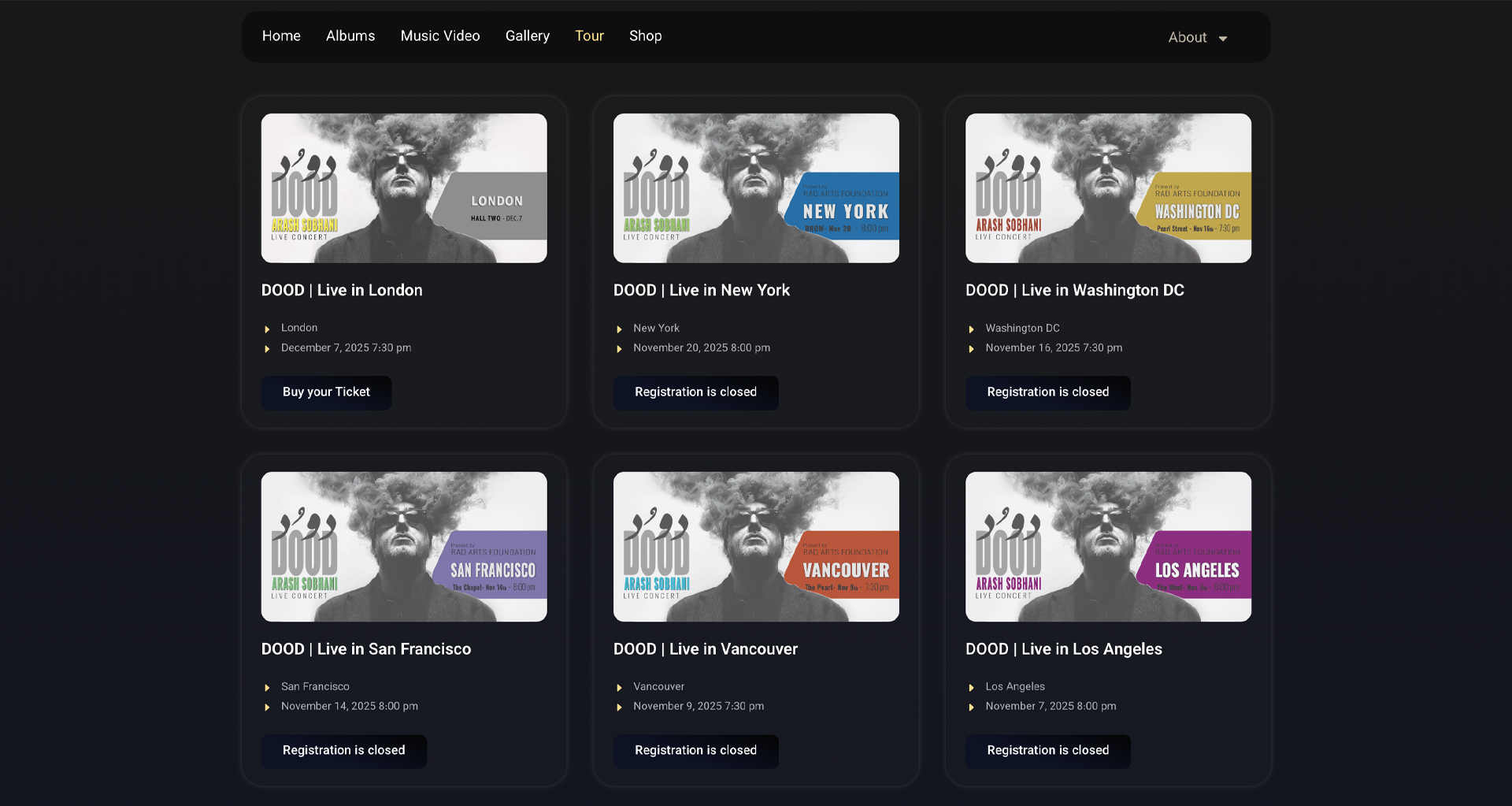Go to the Albums menu item
This screenshot has width=1512, height=806.
(350, 36)
